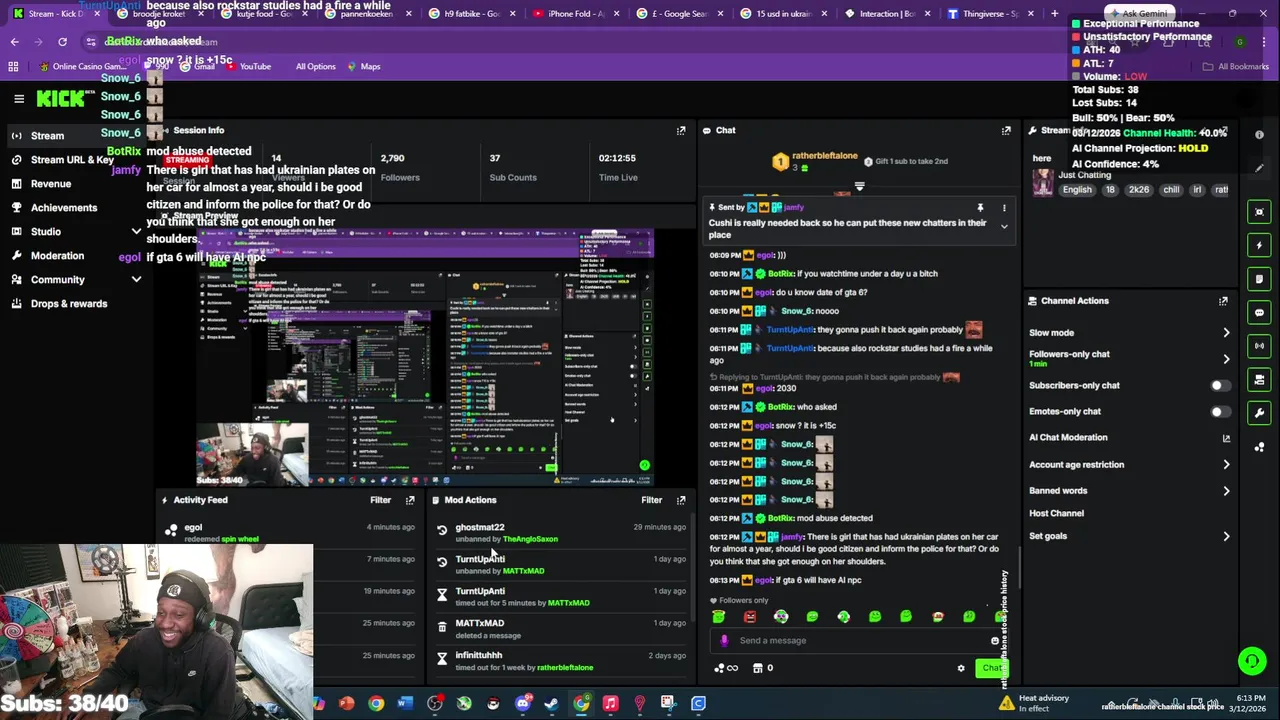Open the Maps bookmark
Image resolution: width=1280 pixels, height=720 pixels.
point(363,67)
